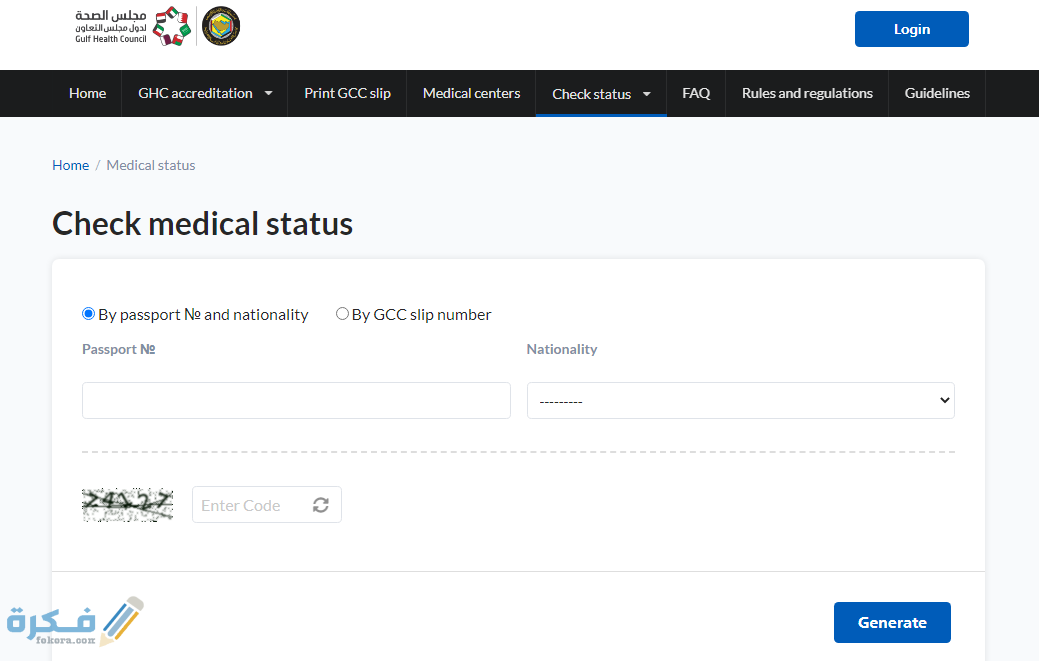1039x661 pixels.
Task: Open the Nationality dropdown
Action: click(740, 400)
